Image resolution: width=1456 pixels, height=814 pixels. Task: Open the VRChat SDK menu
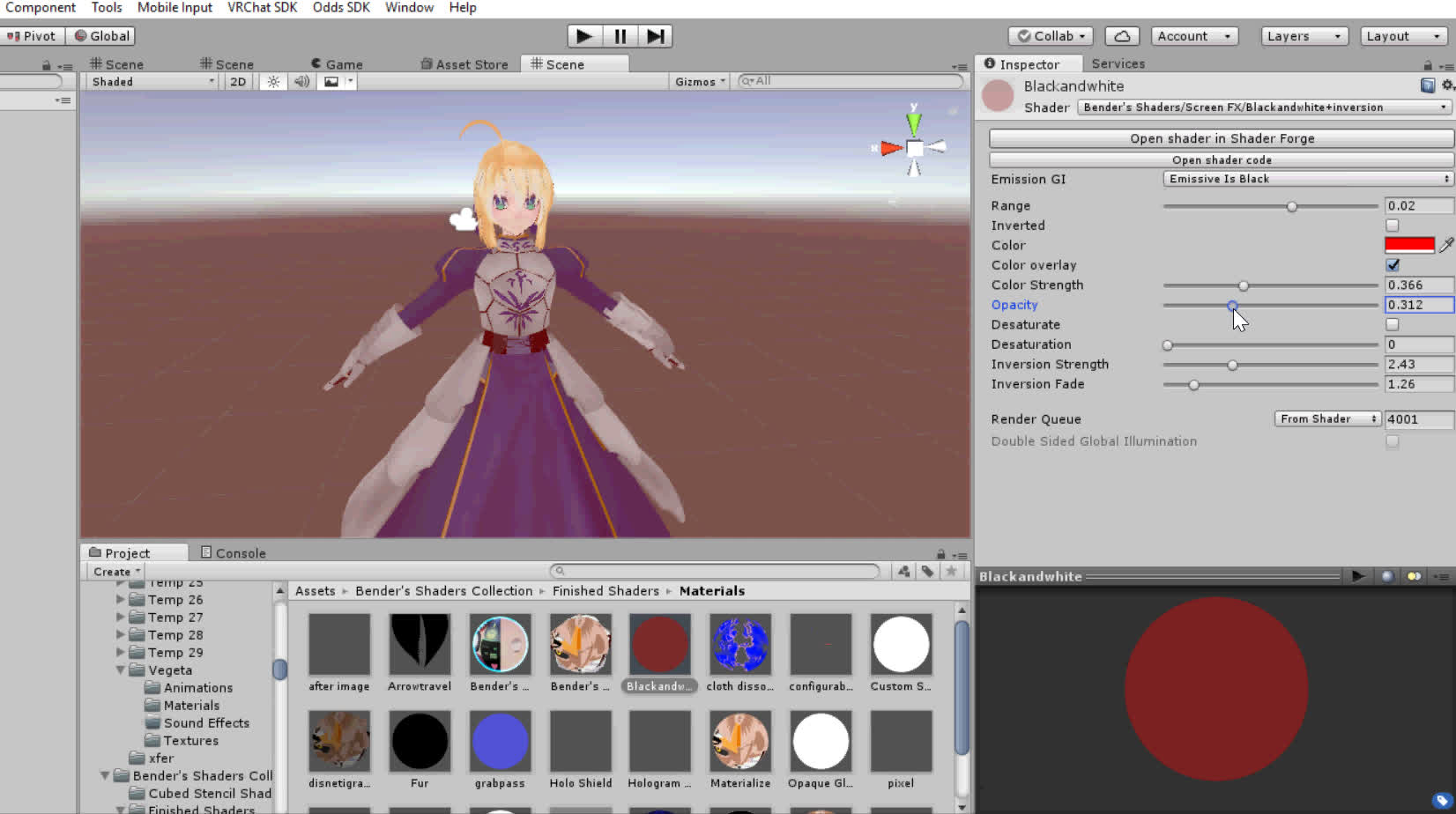(262, 8)
